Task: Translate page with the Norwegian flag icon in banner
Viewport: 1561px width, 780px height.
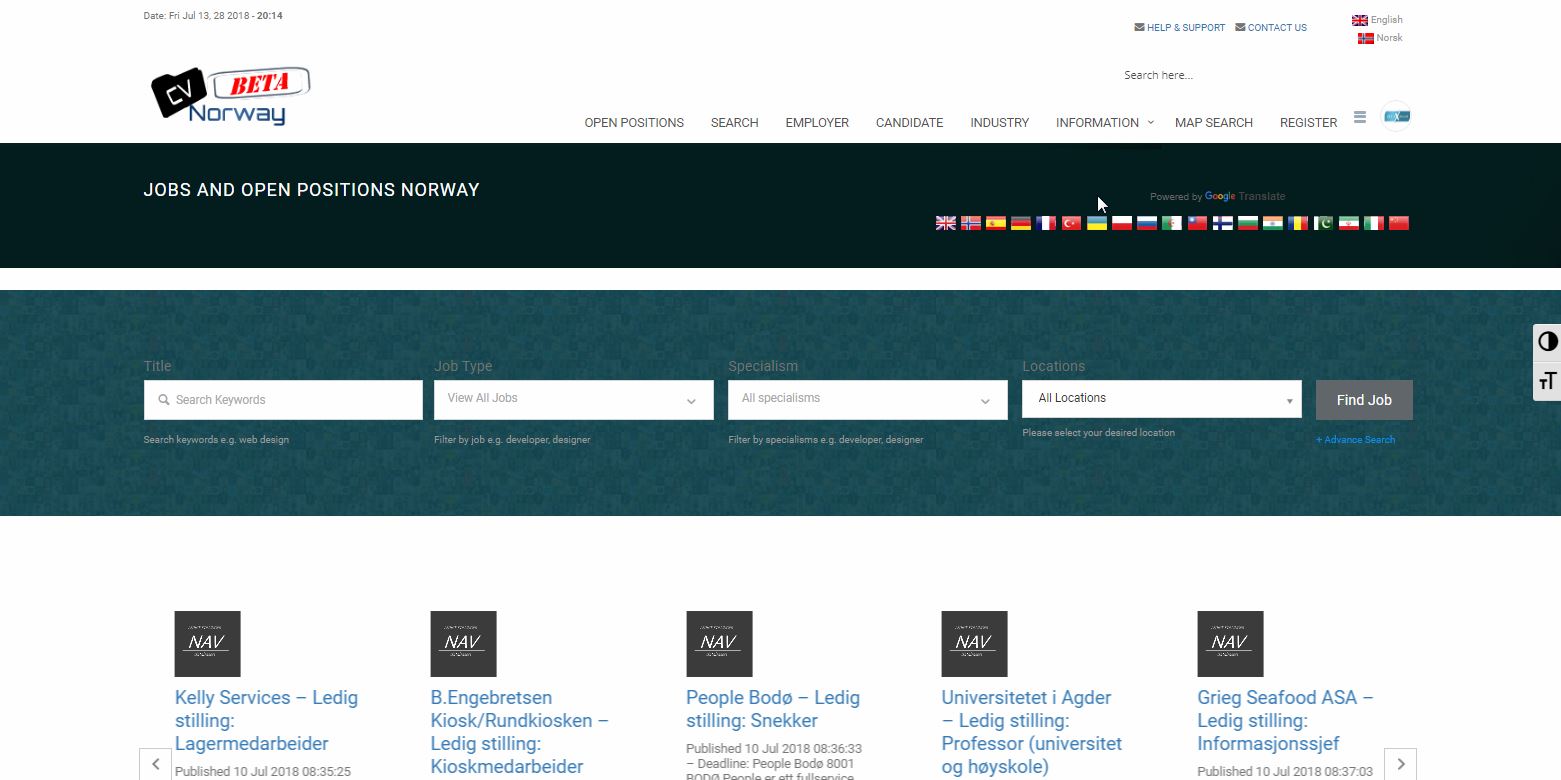Action: pos(971,223)
